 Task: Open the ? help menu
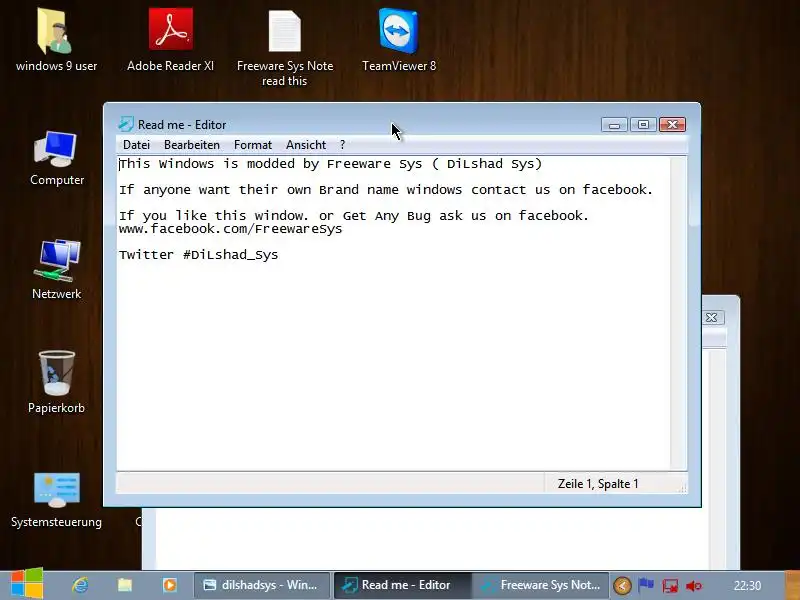(x=342, y=145)
